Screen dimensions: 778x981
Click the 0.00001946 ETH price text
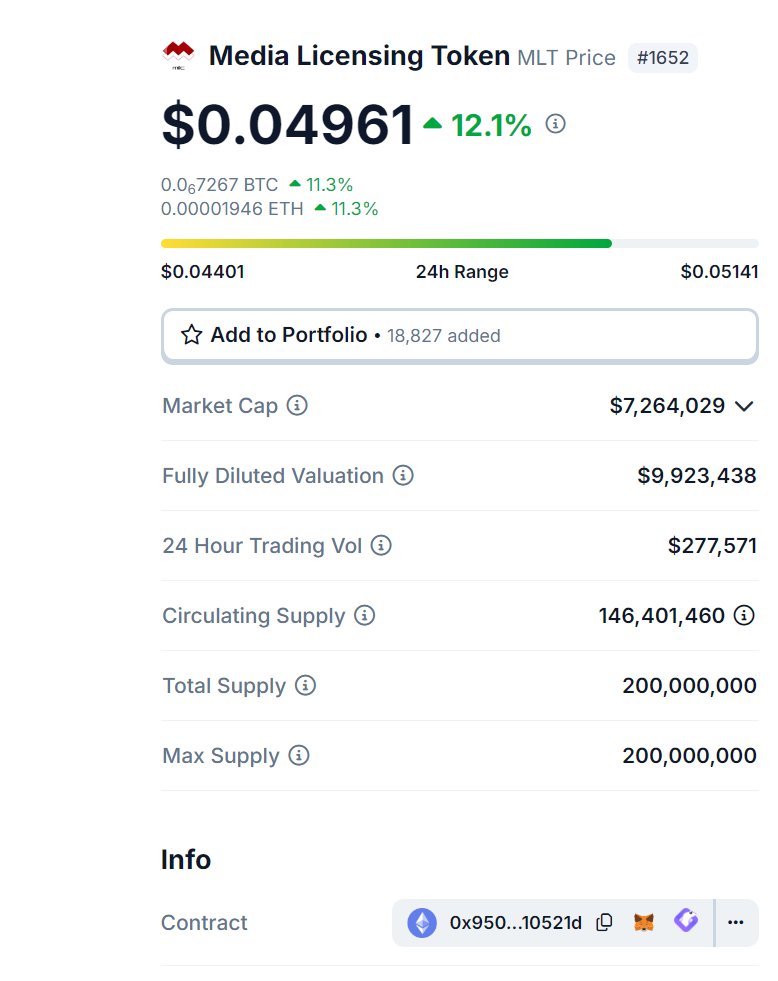coord(232,208)
